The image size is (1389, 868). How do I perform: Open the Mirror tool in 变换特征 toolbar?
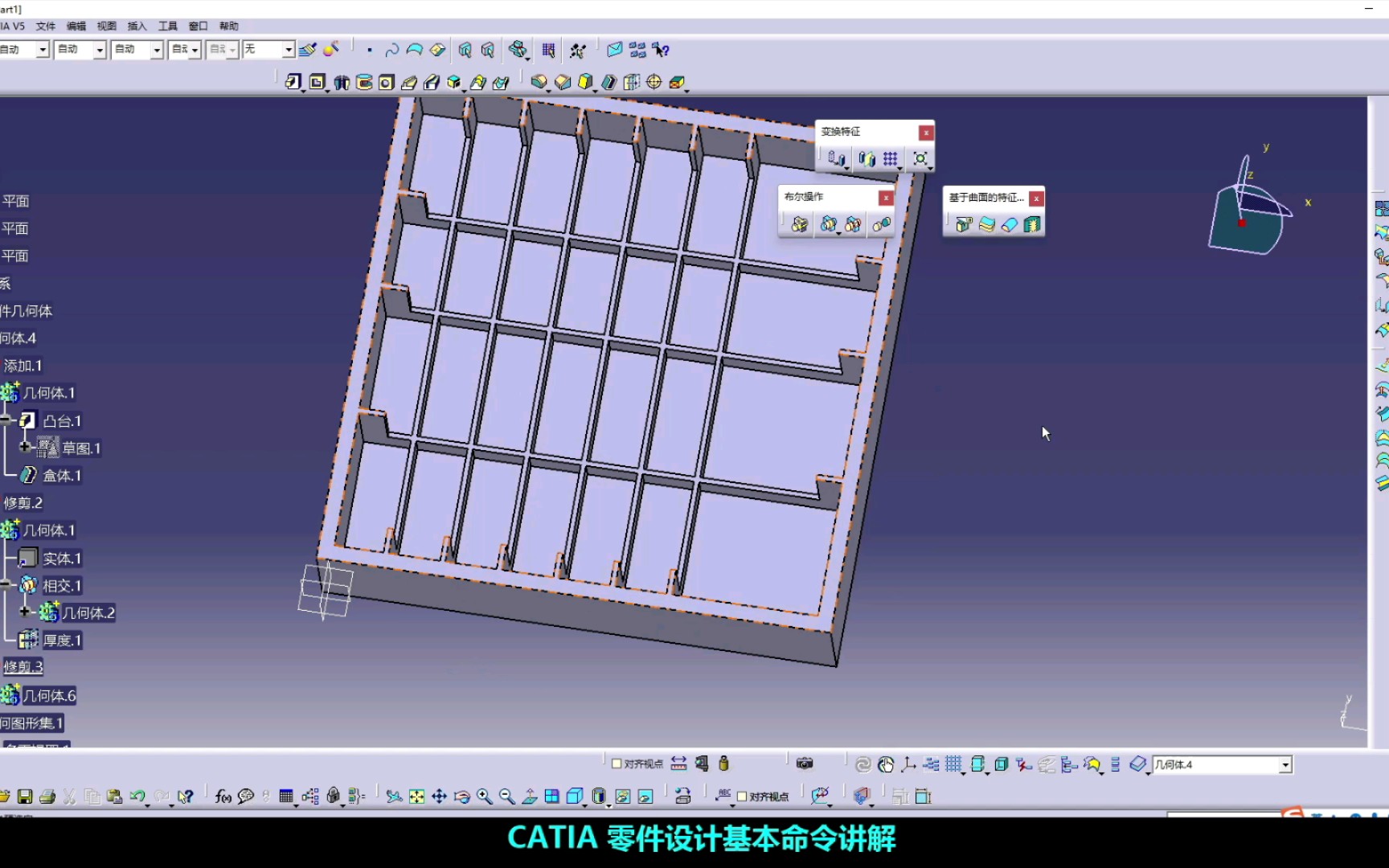pos(867,159)
